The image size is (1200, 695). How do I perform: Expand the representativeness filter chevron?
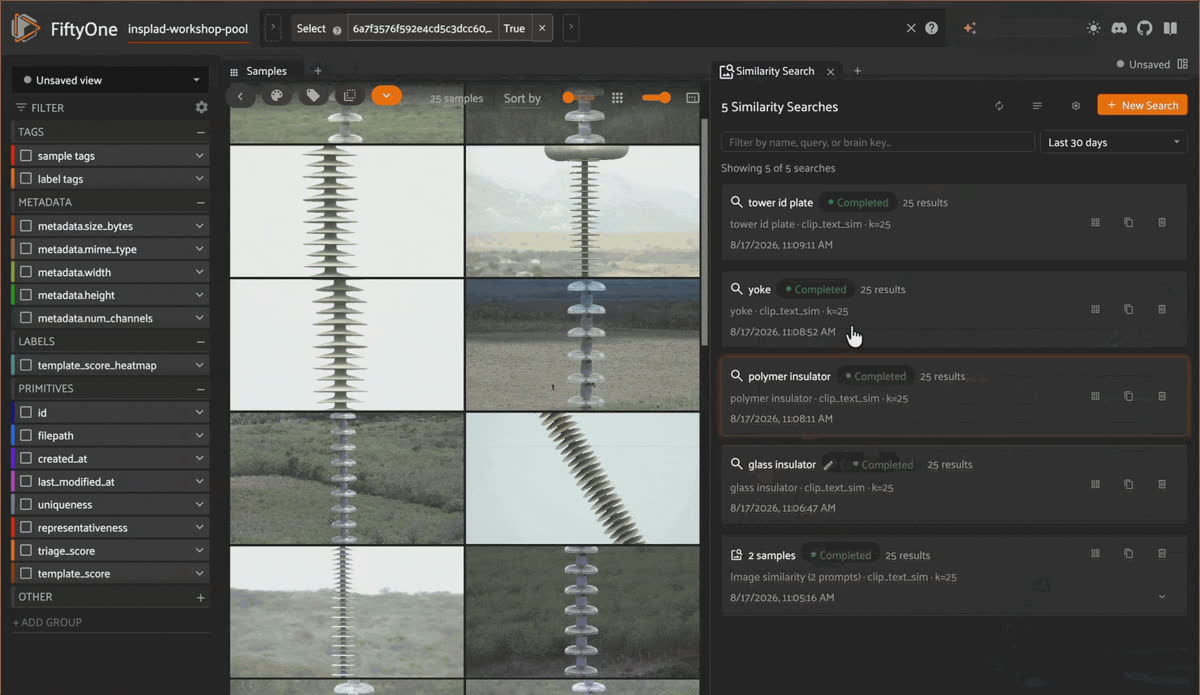click(x=200, y=528)
